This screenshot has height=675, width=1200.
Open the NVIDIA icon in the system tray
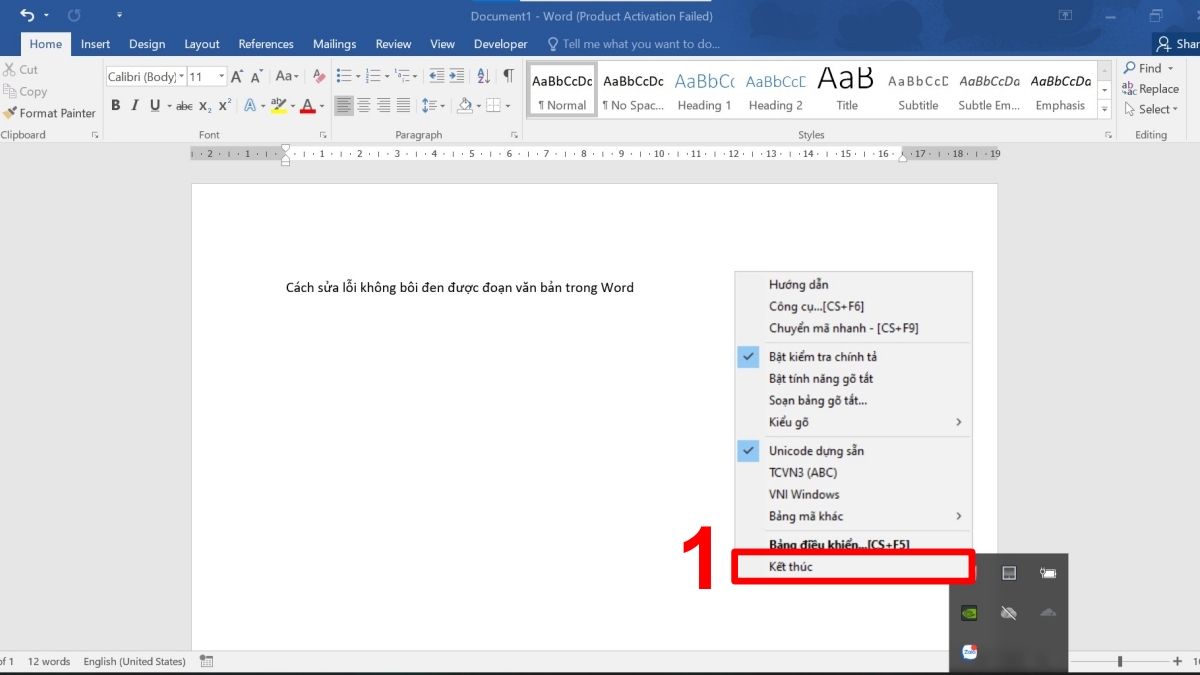click(x=968, y=613)
